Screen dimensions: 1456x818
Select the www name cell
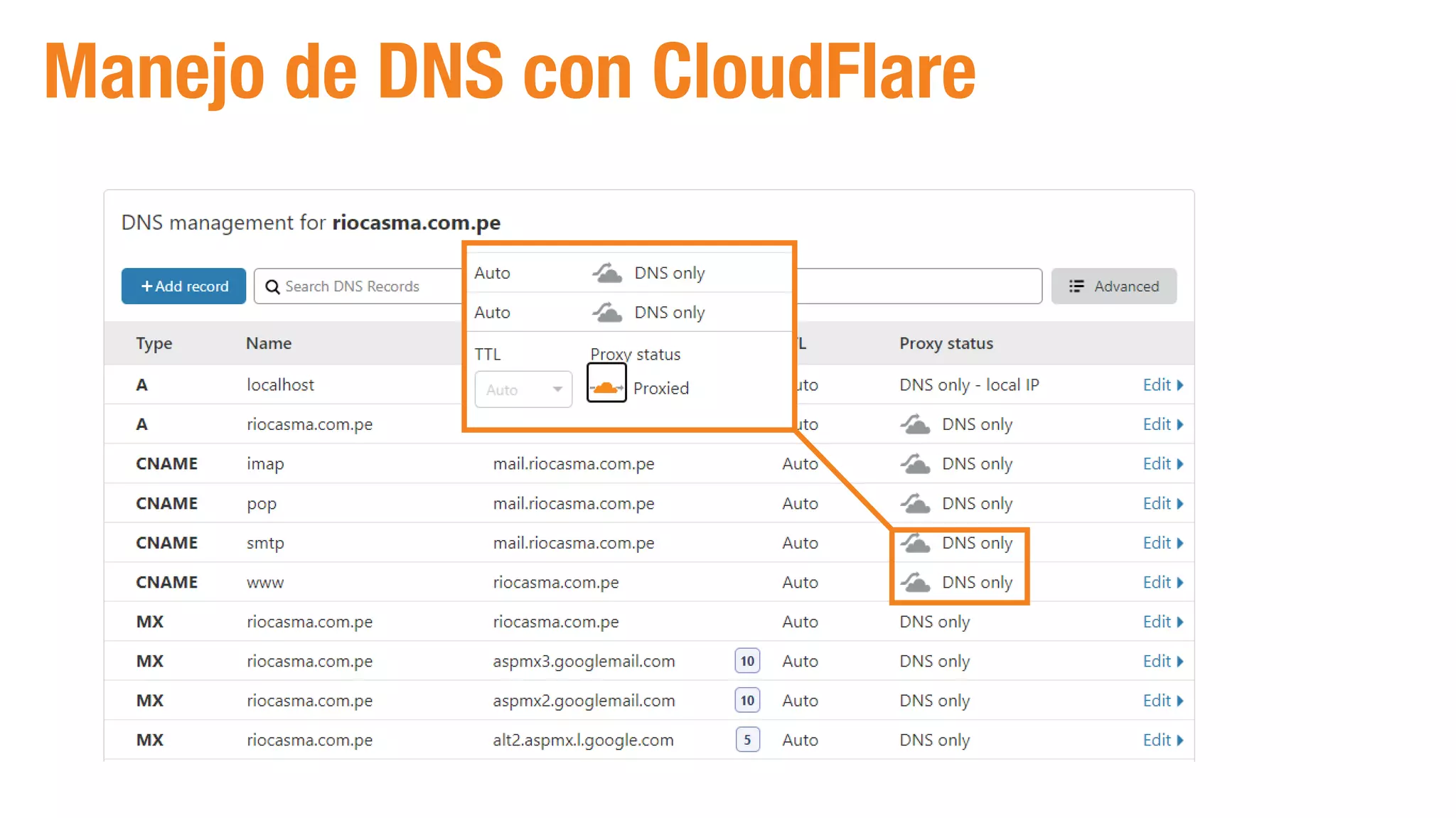click(x=265, y=583)
